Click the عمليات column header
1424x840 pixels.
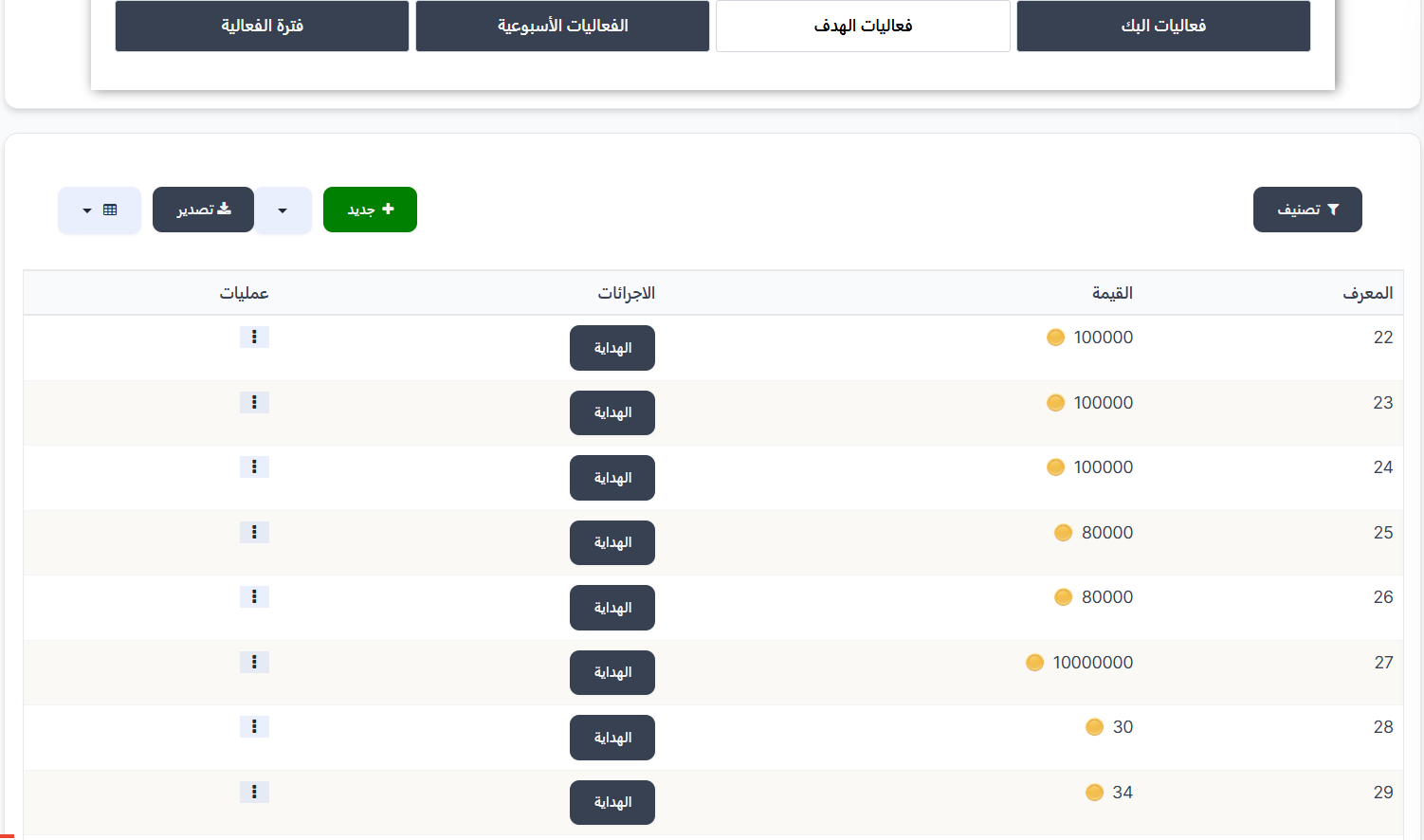244,293
